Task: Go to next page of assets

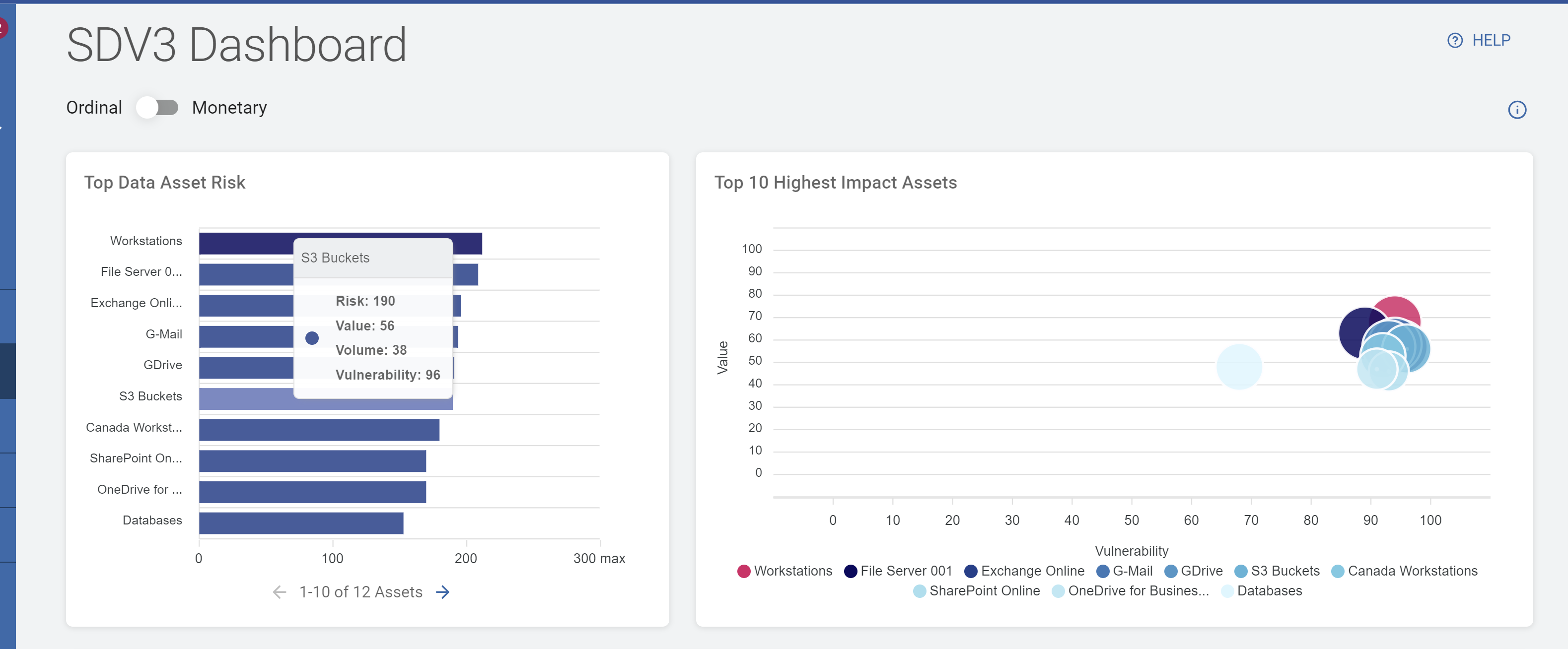Action: tap(442, 592)
